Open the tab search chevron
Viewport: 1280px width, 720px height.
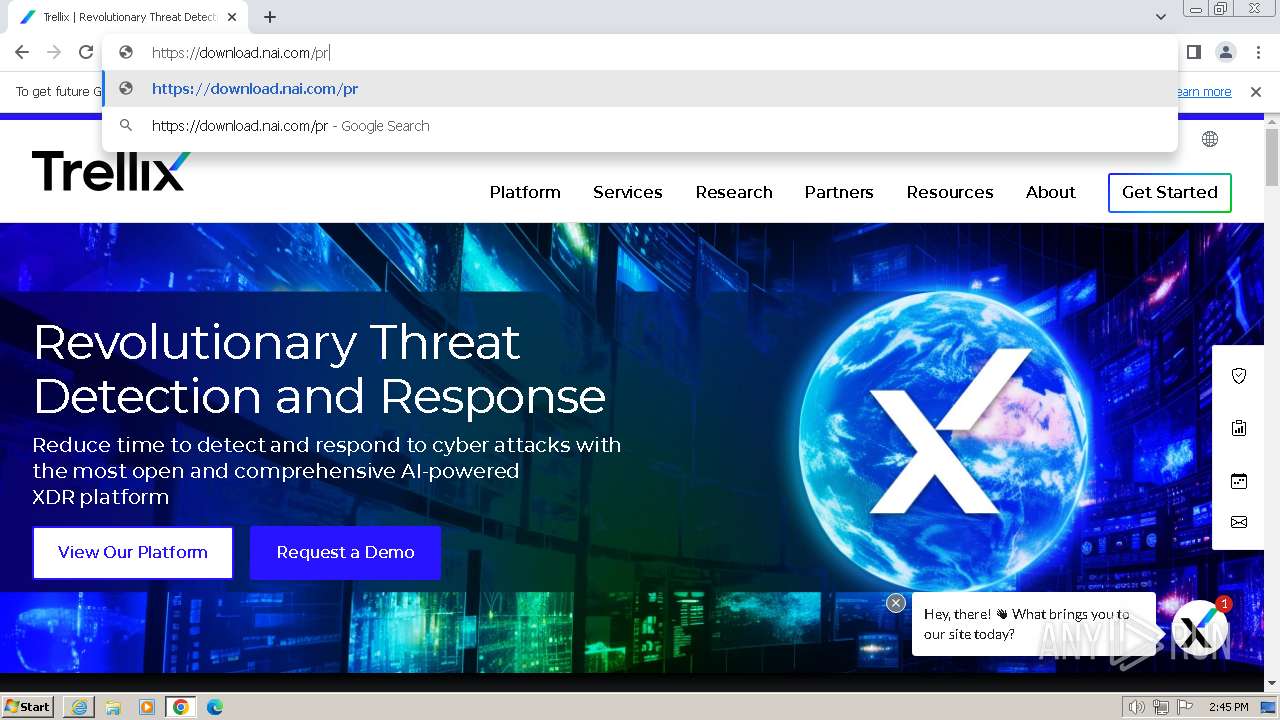click(1160, 17)
